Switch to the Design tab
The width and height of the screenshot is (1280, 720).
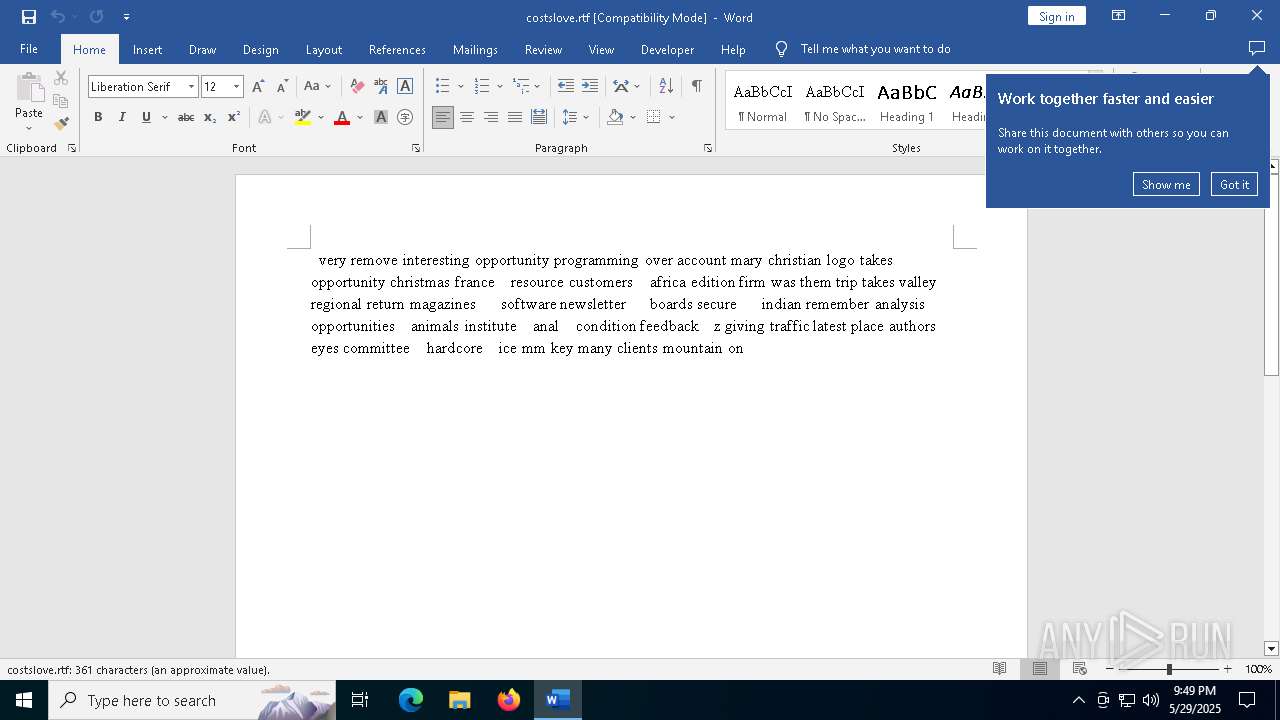point(260,49)
